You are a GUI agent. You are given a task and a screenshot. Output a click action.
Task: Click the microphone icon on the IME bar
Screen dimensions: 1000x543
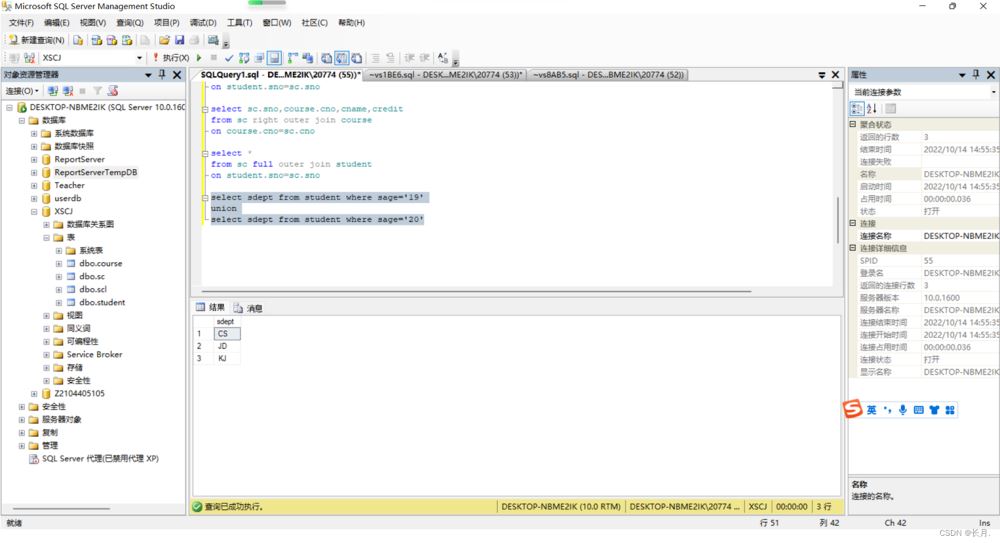903,410
